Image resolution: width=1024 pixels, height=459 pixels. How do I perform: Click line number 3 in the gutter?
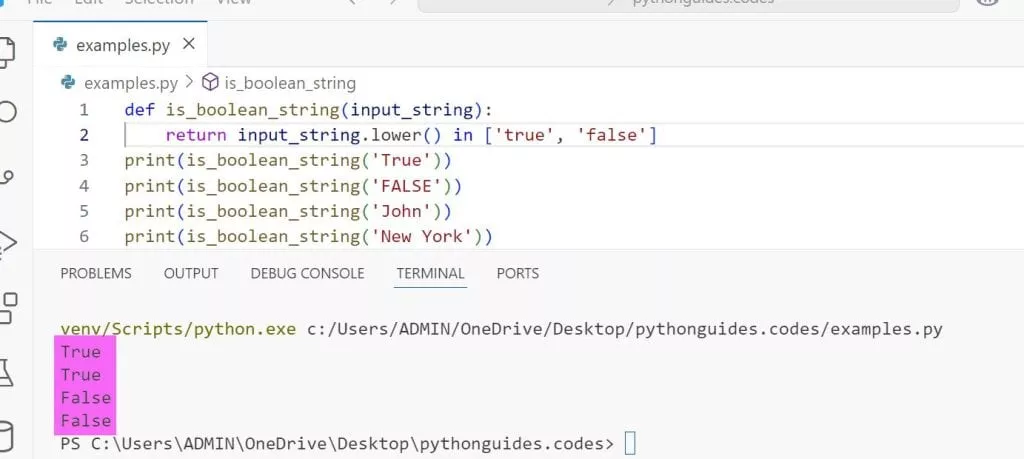click(84, 160)
